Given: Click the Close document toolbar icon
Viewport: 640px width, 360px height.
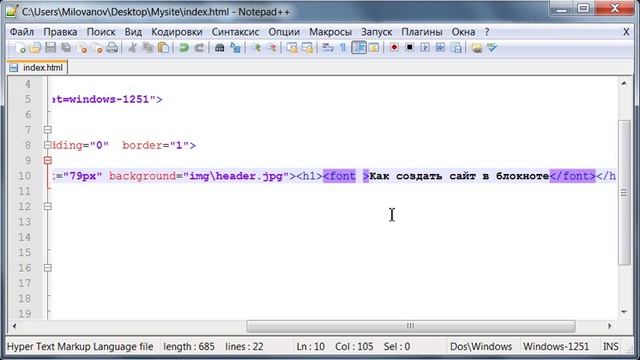Looking at the screenshot, I should pyautogui.click(x=82, y=48).
